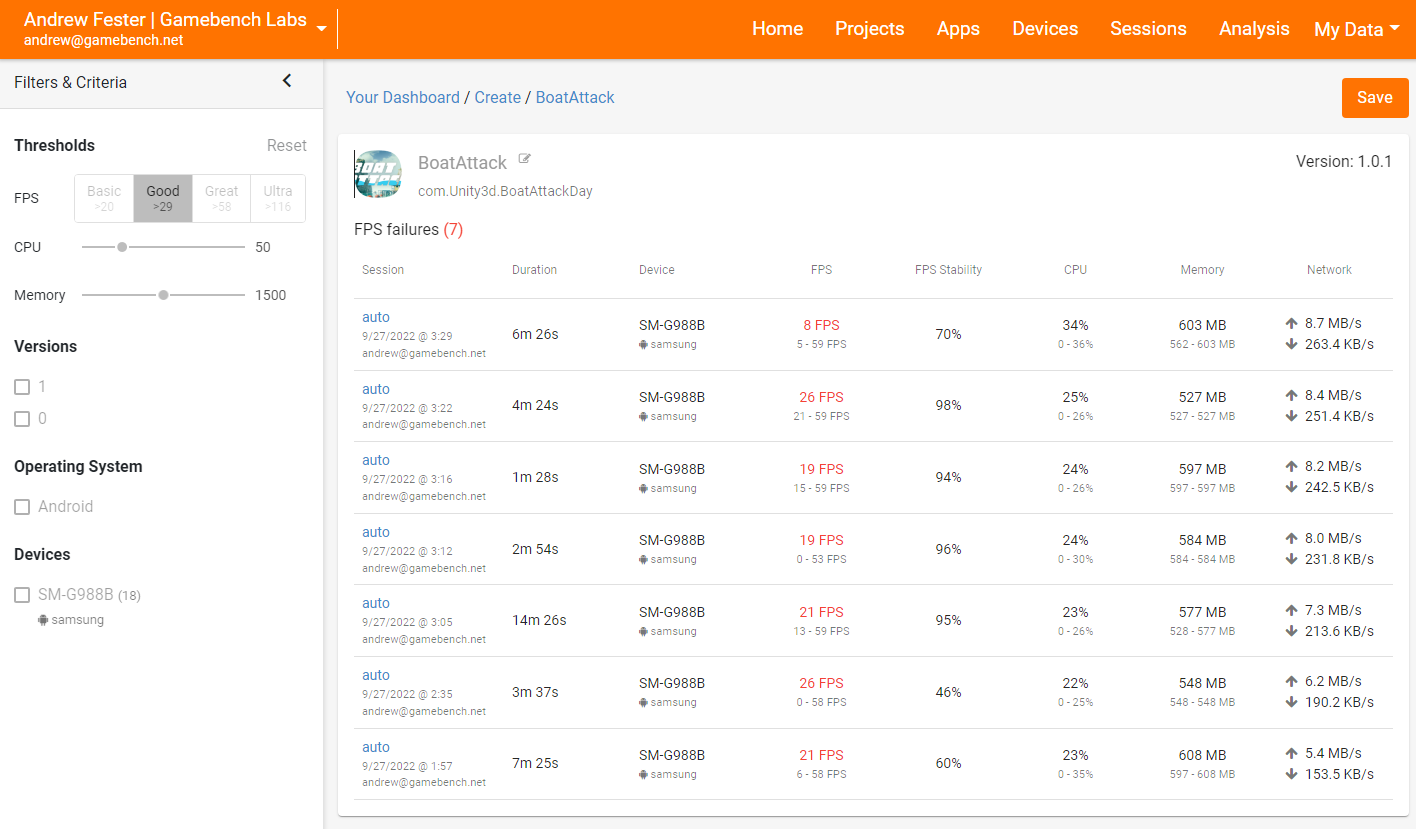Open auto session from 9/27/2022 @ 3:29
The image size is (1416, 829).
pyautogui.click(x=376, y=317)
